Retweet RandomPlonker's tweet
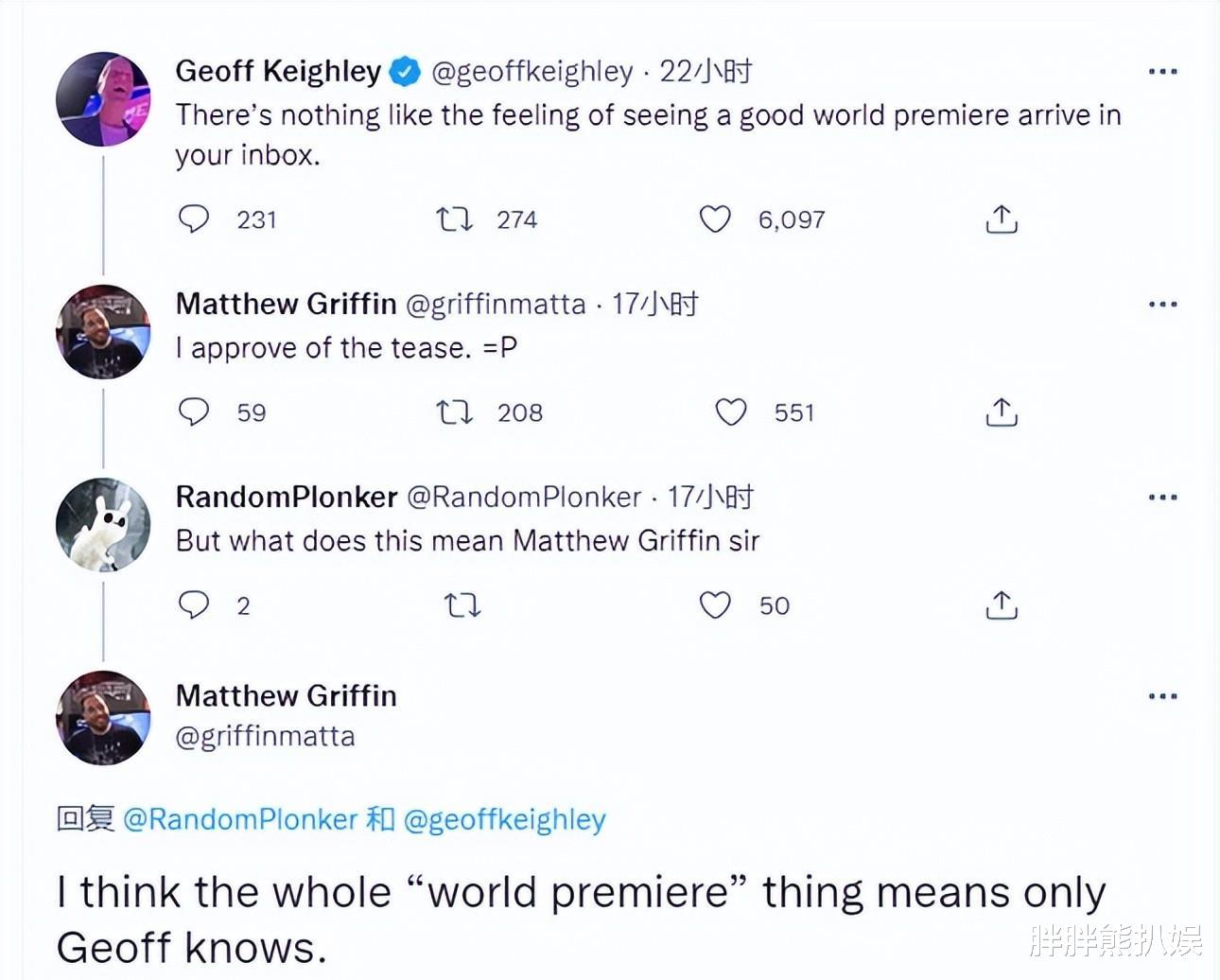Screen dimensions: 1220x980 click(x=462, y=605)
